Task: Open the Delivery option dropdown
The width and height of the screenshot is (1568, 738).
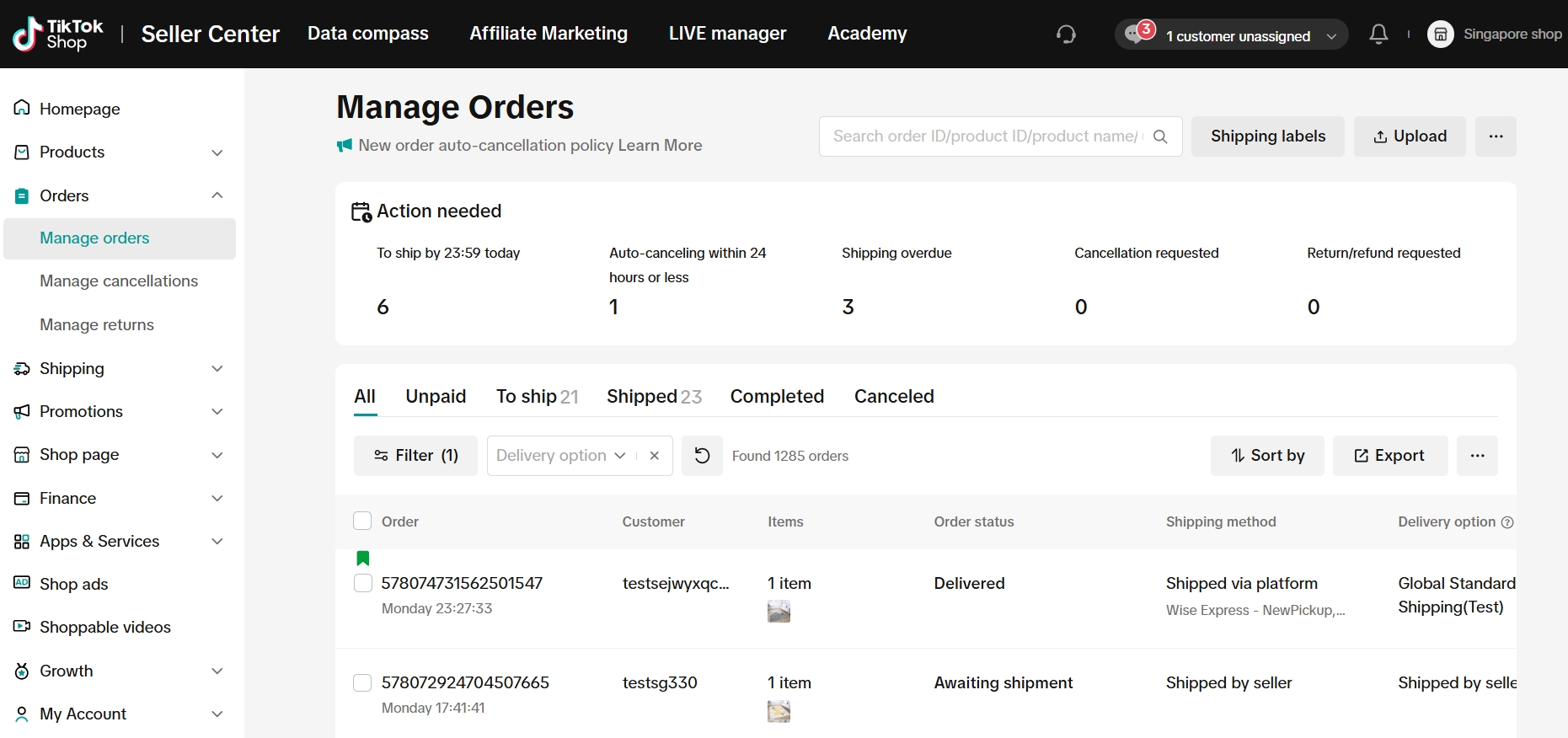Action: pyautogui.click(x=560, y=456)
